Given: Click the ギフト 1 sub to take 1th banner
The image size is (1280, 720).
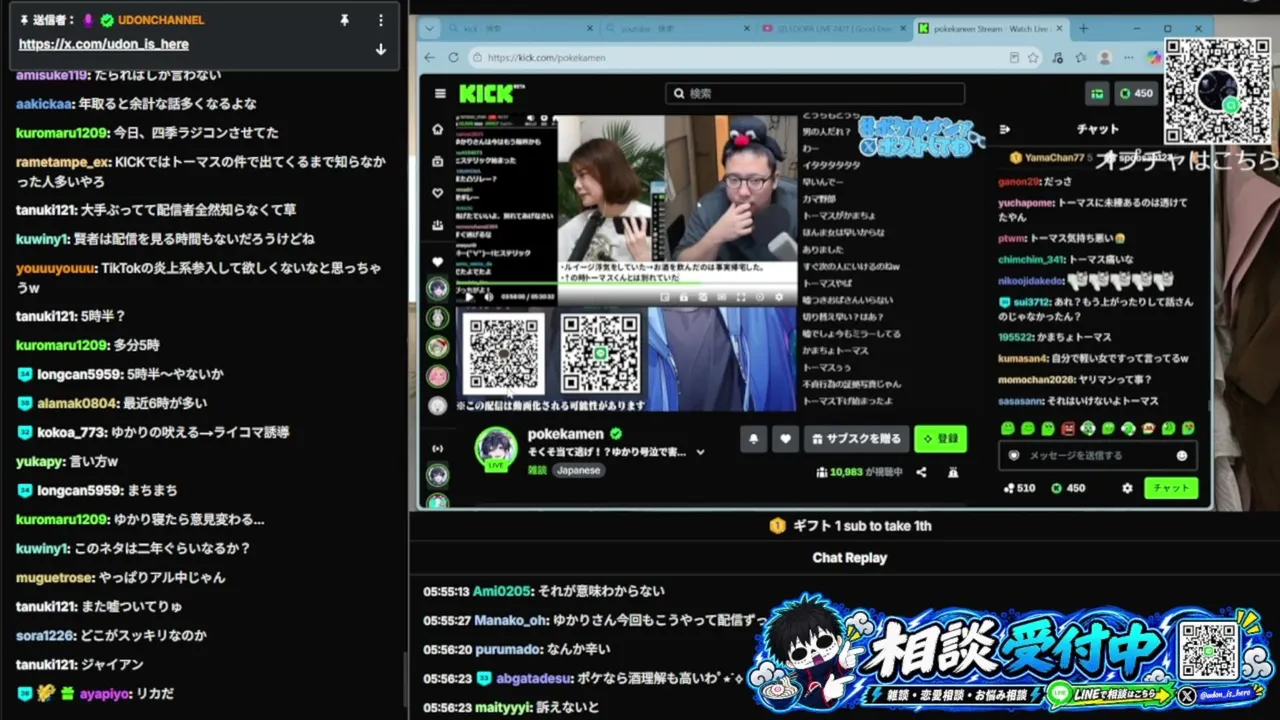Looking at the screenshot, I should click(x=850, y=526).
